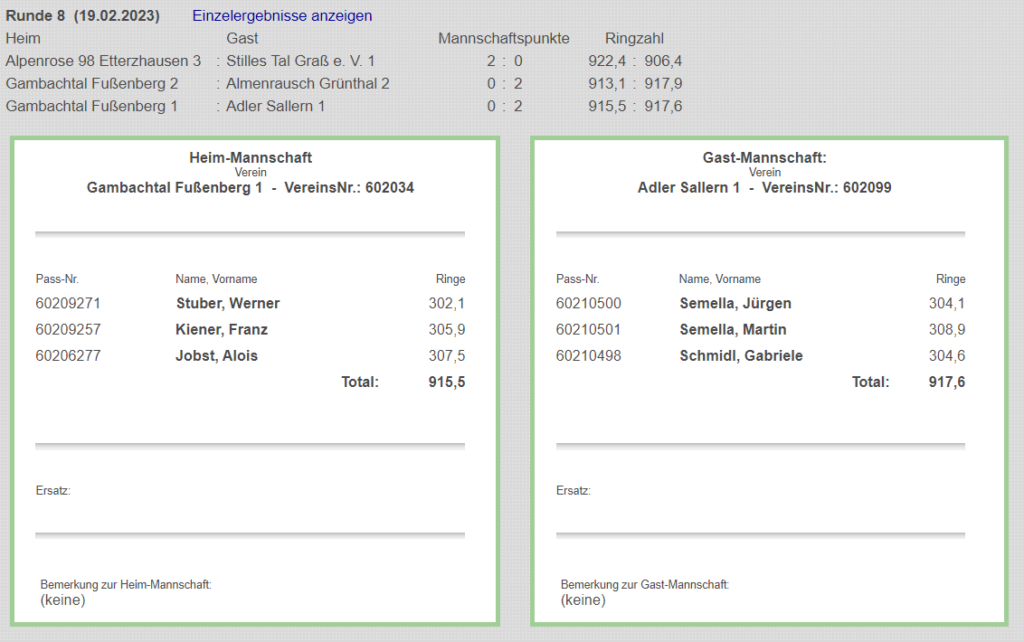
Task: Select shooter Jobst, Alois
Action: (x=217, y=355)
